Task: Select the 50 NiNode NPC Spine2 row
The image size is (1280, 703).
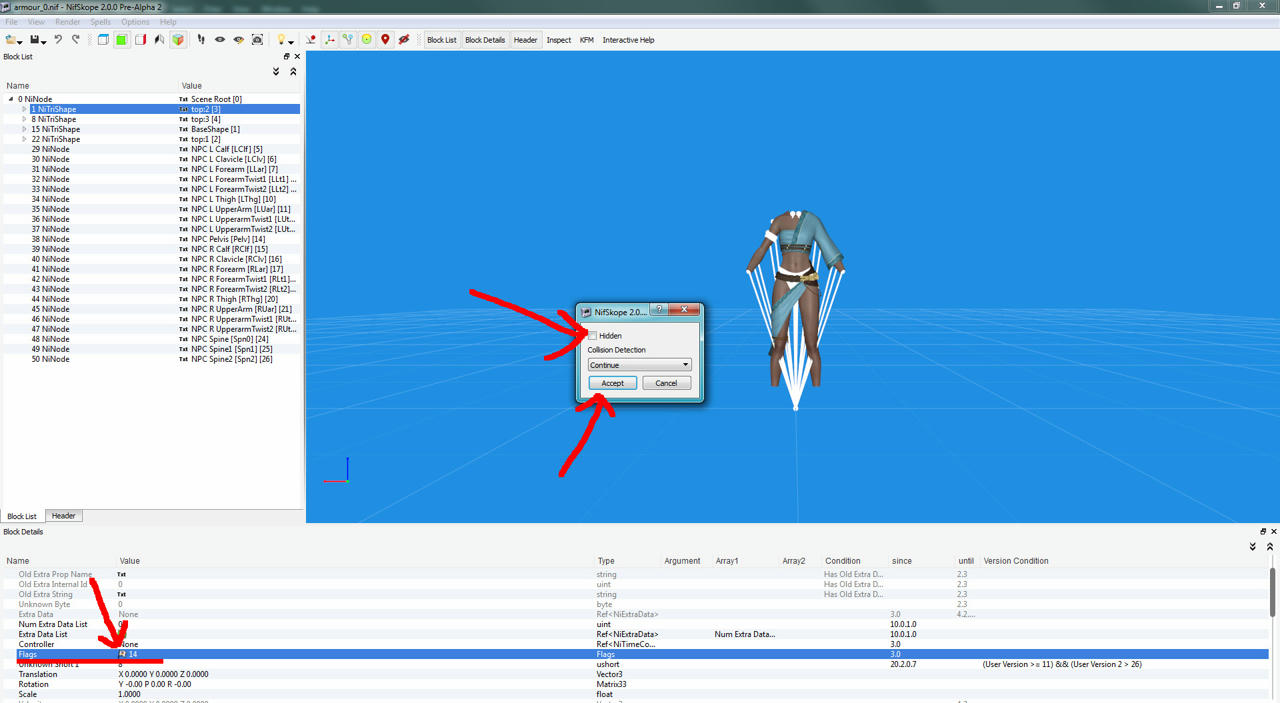Action: (x=152, y=359)
